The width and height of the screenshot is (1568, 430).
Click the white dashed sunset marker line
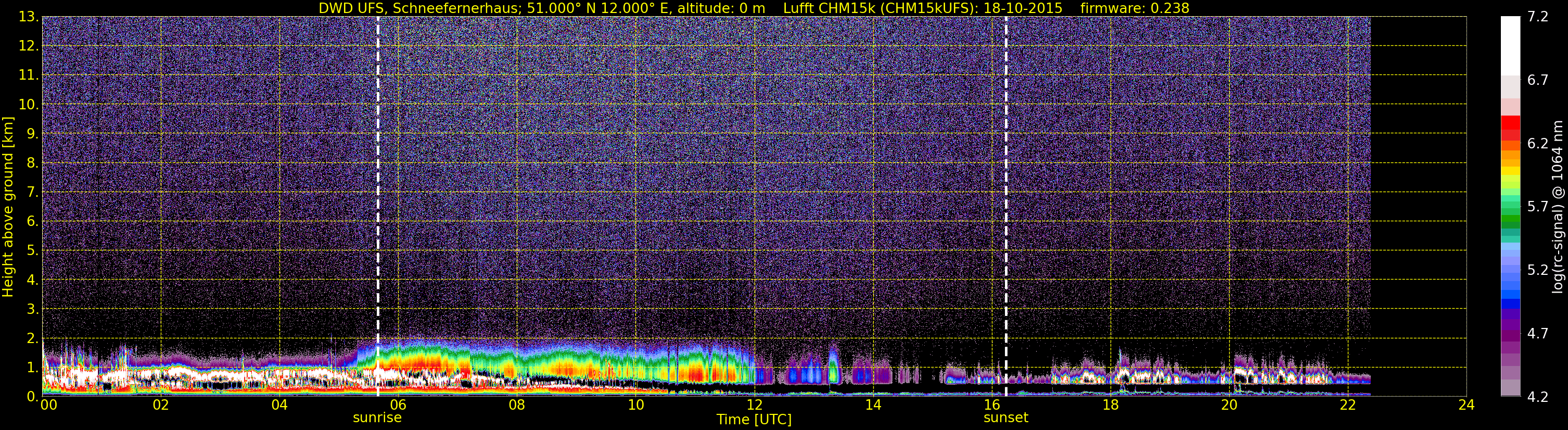click(x=1005, y=207)
